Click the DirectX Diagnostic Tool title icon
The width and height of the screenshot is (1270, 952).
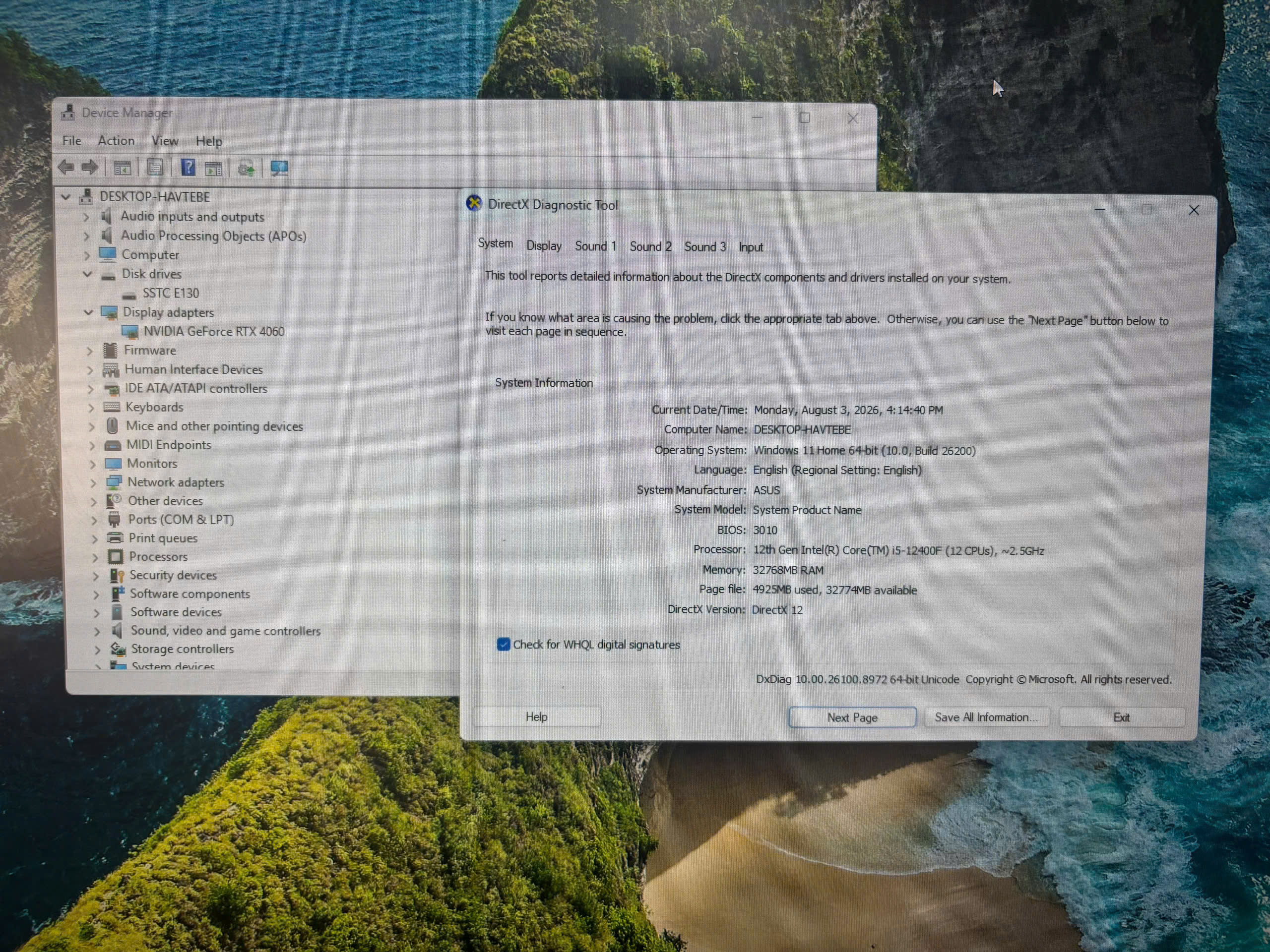(x=474, y=203)
